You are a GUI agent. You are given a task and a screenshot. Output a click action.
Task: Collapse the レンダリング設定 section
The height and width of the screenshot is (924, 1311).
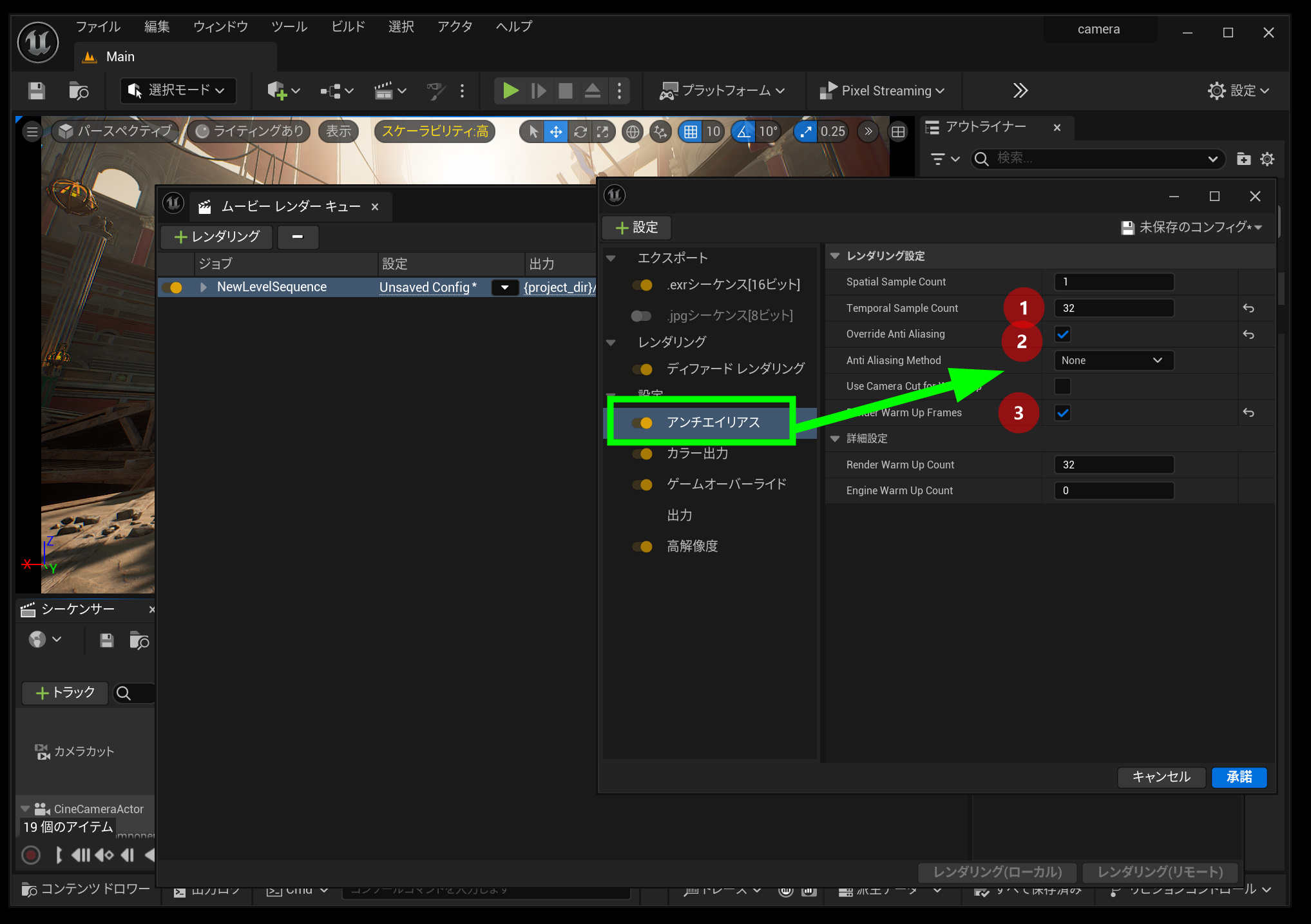(835, 256)
